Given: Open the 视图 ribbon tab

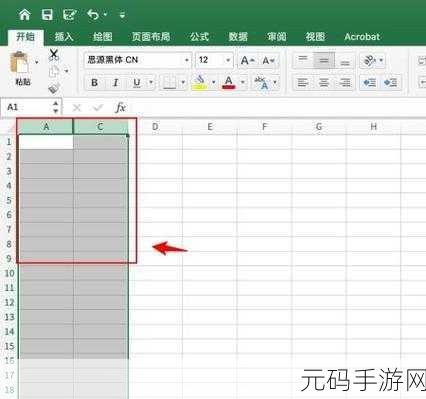Looking at the screenshot, I should point(315,37).
